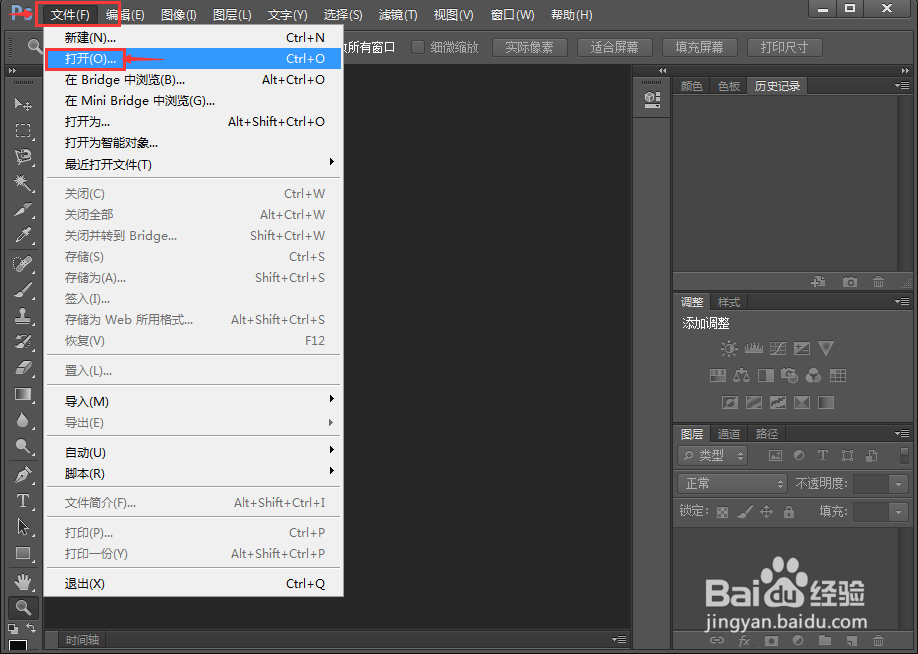Expand 自动(U) submenu
The image size is (918, 654).
pyautogui.click(x=193, y=453)
